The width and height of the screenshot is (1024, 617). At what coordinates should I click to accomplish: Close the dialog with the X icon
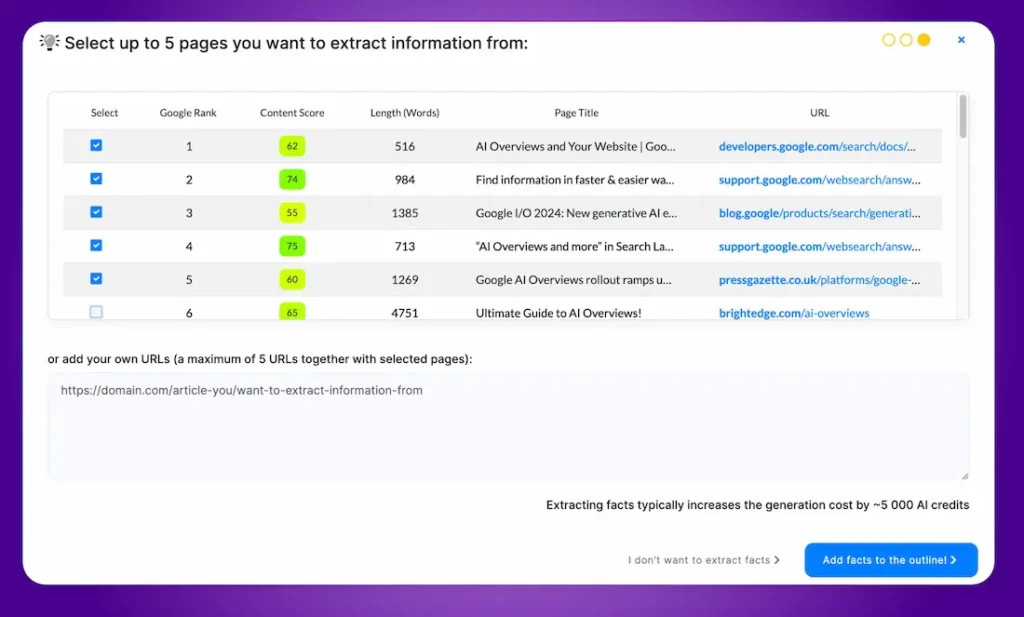(x=961, y=40)
